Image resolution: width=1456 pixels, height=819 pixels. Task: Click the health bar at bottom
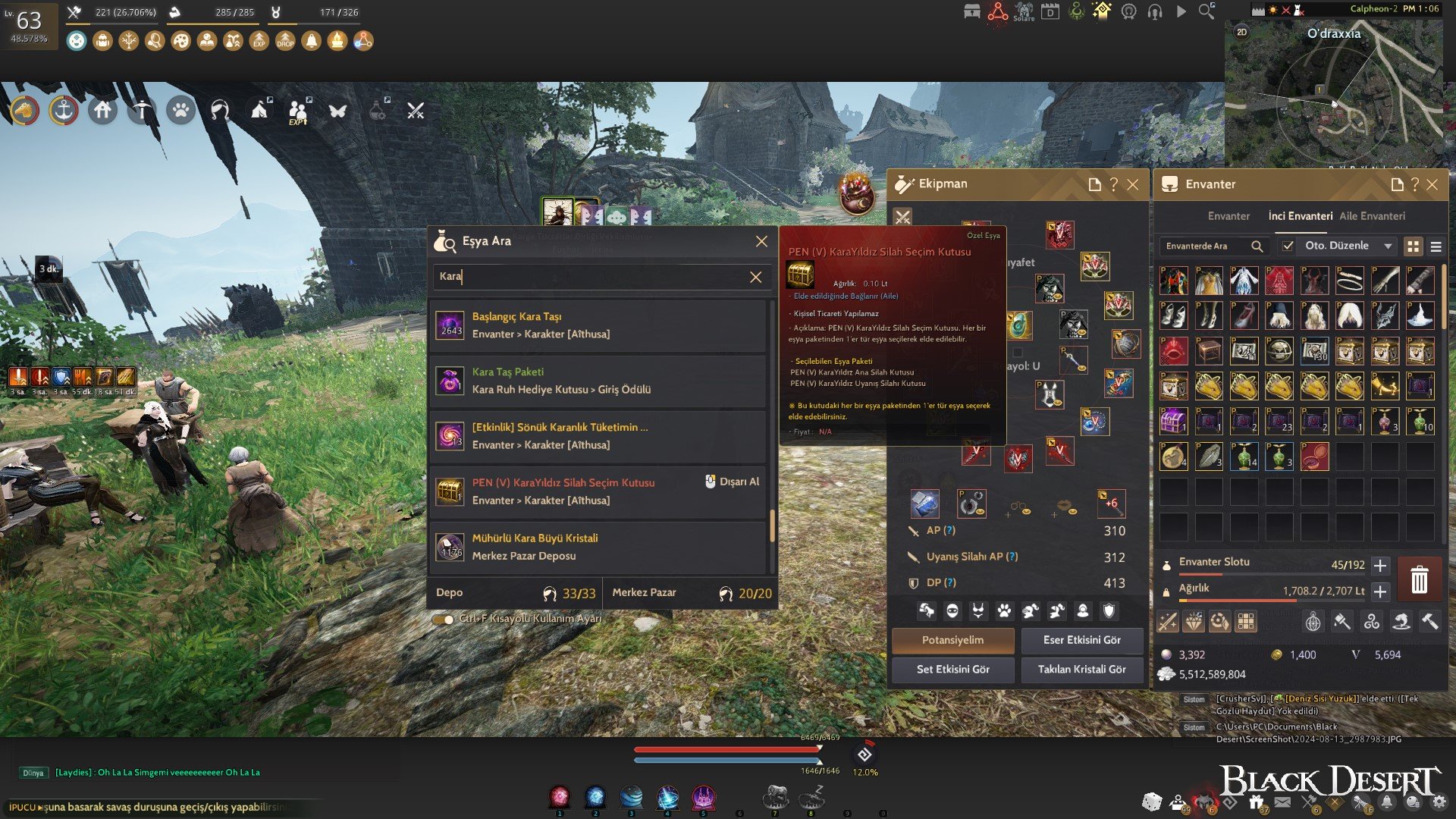click(728, 749)
